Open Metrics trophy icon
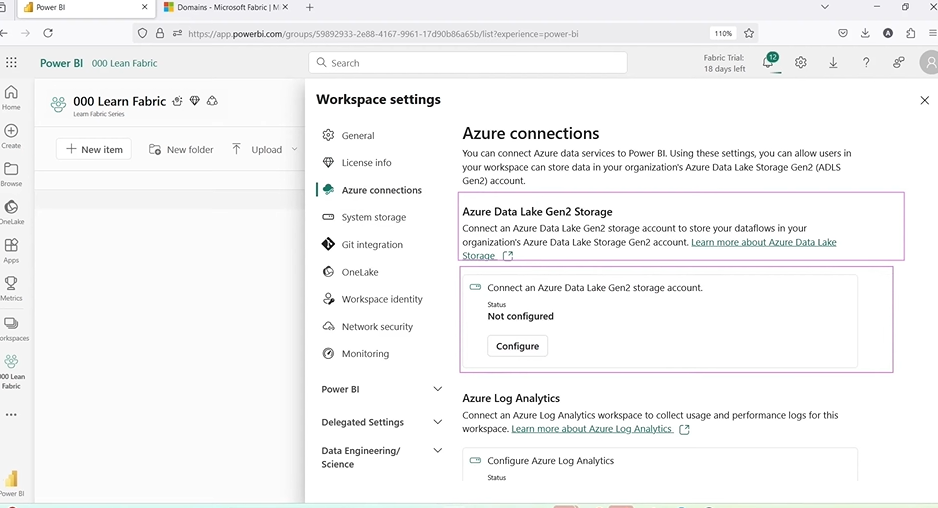The height and width of the screenshot is (508, 938). coord(11,288)
